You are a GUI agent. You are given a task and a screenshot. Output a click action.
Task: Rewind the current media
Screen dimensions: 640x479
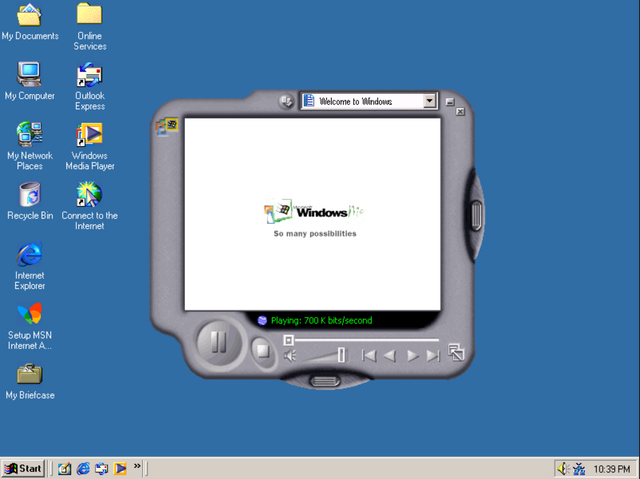click(x=390, y=356)
